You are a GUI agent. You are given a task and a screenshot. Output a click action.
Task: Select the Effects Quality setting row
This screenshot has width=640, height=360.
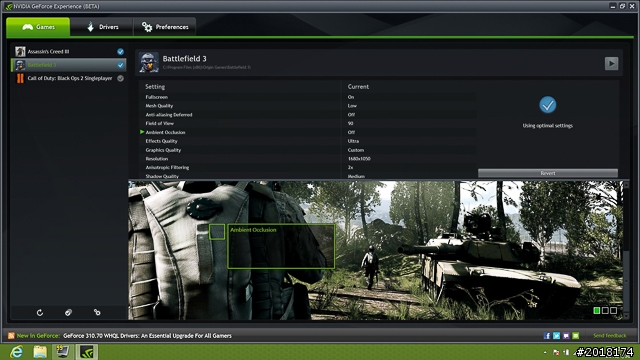pyautogui.click(x=307, y=141)
